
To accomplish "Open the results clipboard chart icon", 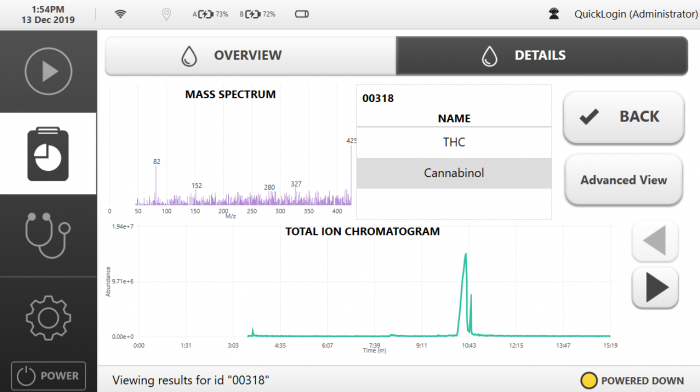I will [x=48, y=154].
